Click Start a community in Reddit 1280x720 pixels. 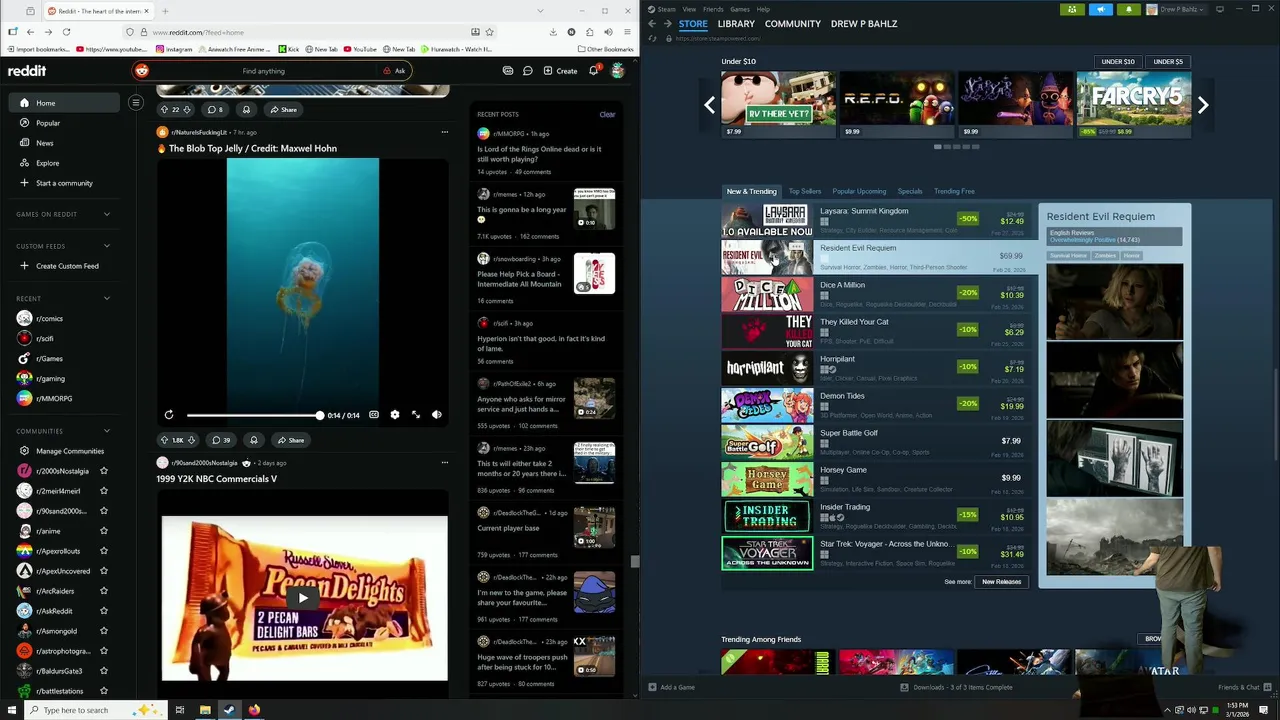(64, 183)
